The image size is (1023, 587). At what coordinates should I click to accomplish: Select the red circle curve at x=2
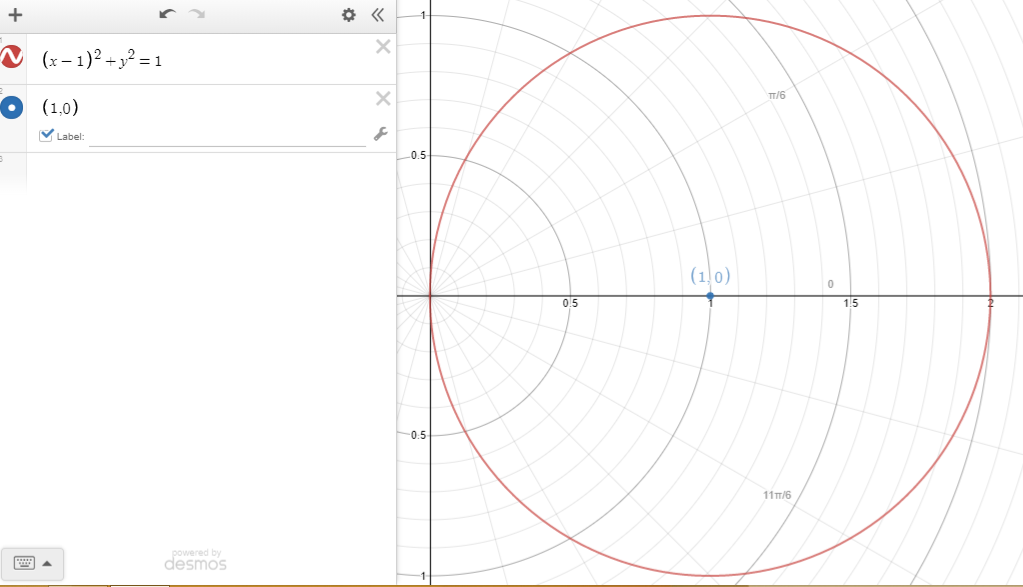(x=990, y=296)
